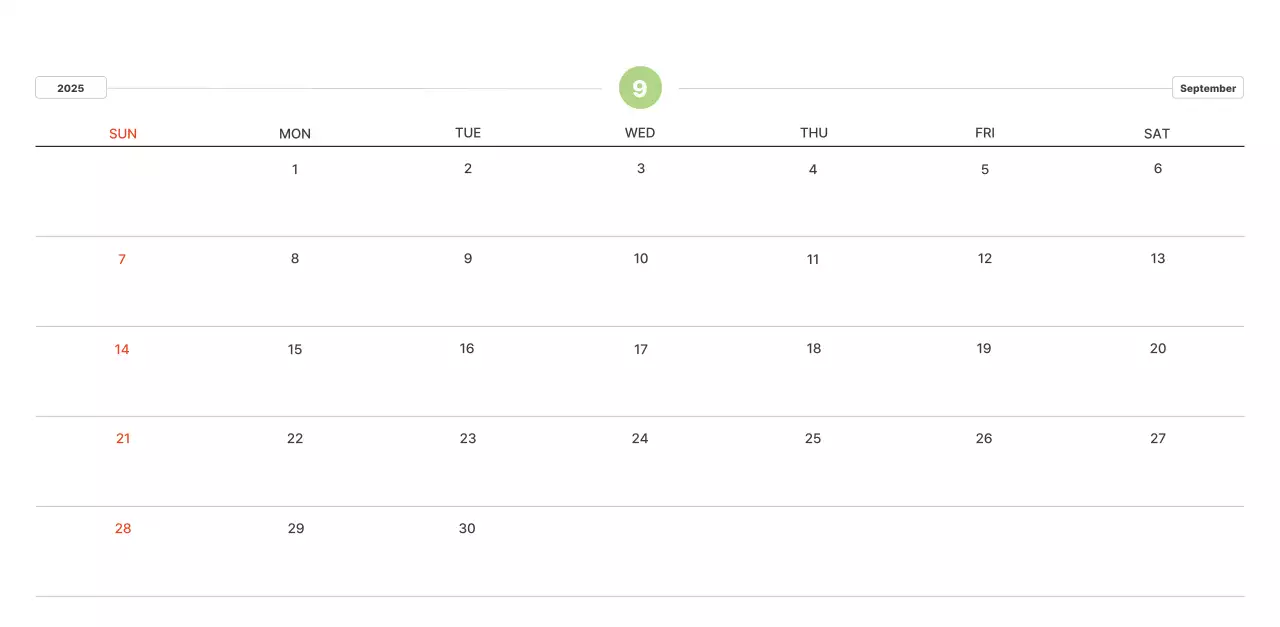Select Monday, September 29
This screenshot has width=1280, height=627.
296,528
